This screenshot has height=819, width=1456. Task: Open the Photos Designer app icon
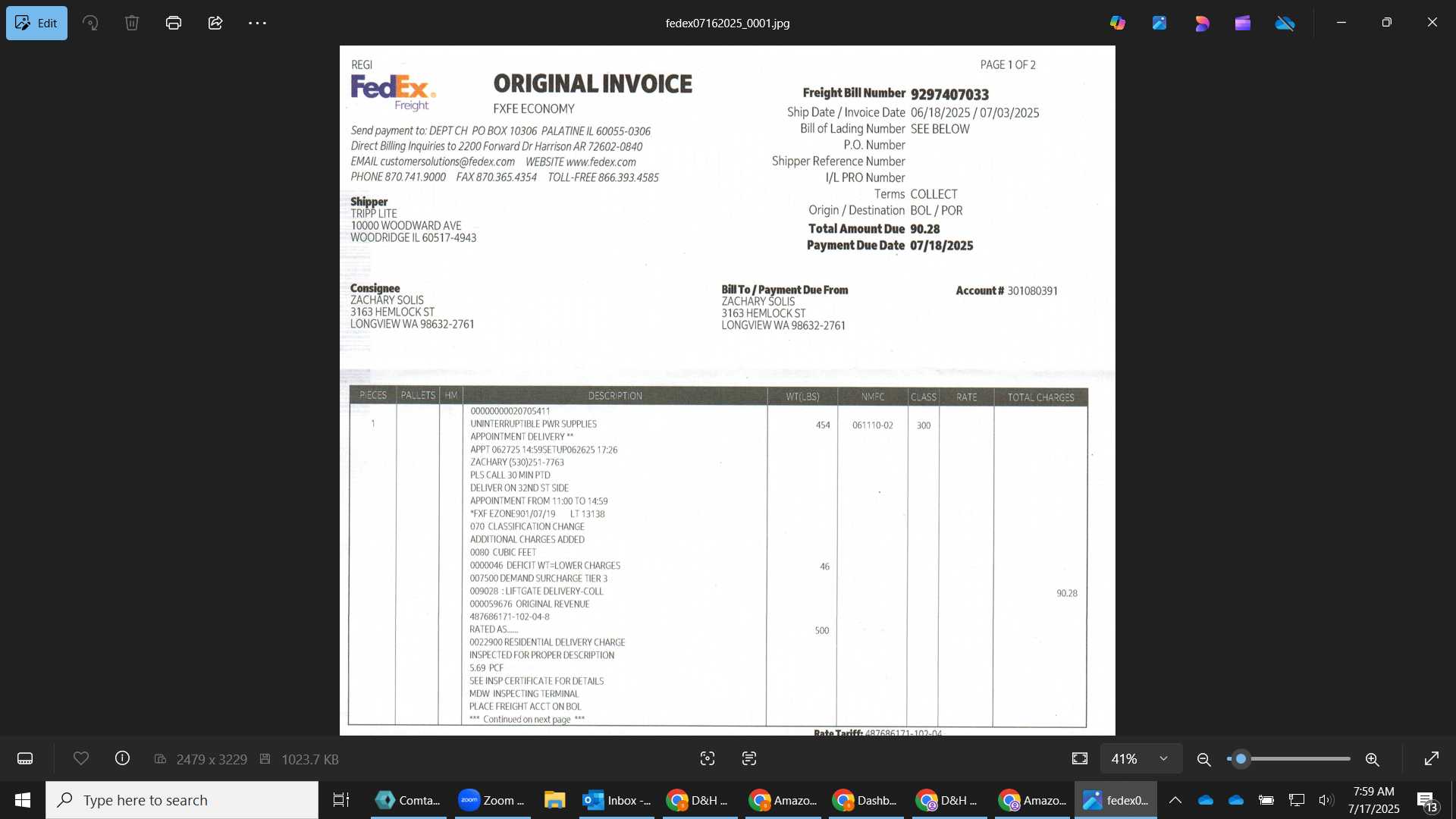click(1159, 23)
